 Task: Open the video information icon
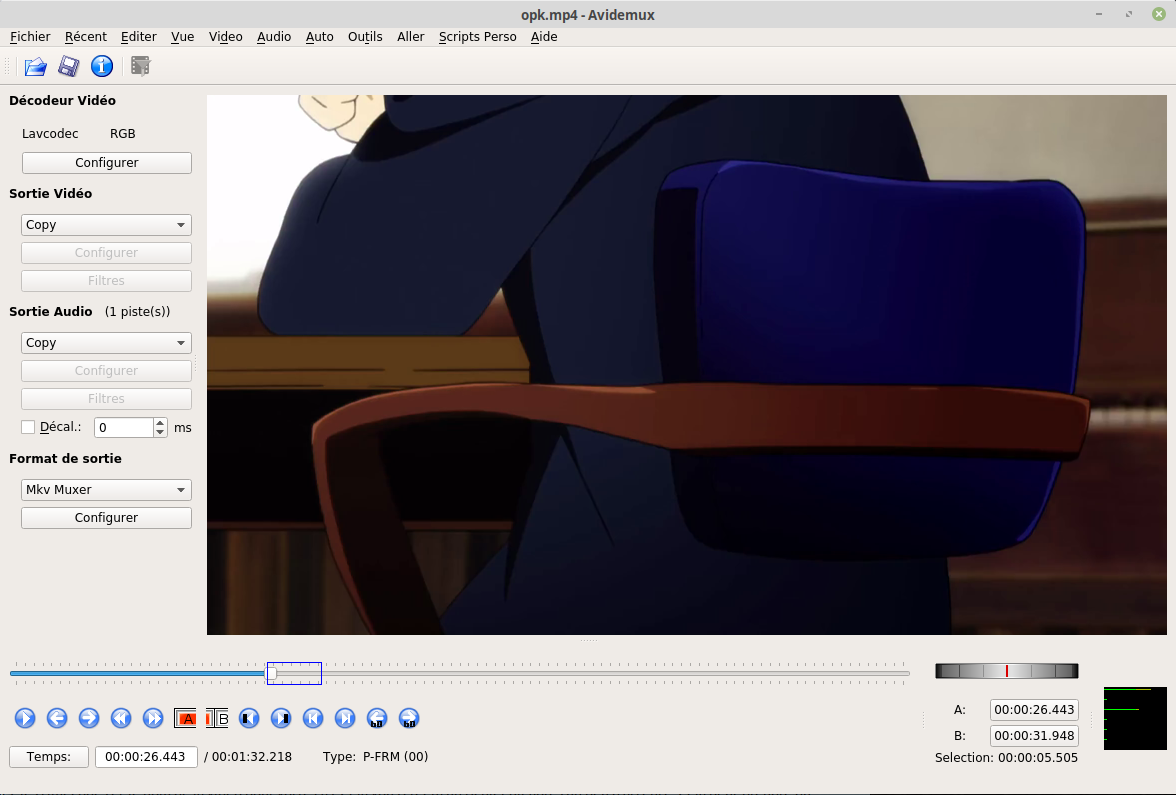(101, 67)
